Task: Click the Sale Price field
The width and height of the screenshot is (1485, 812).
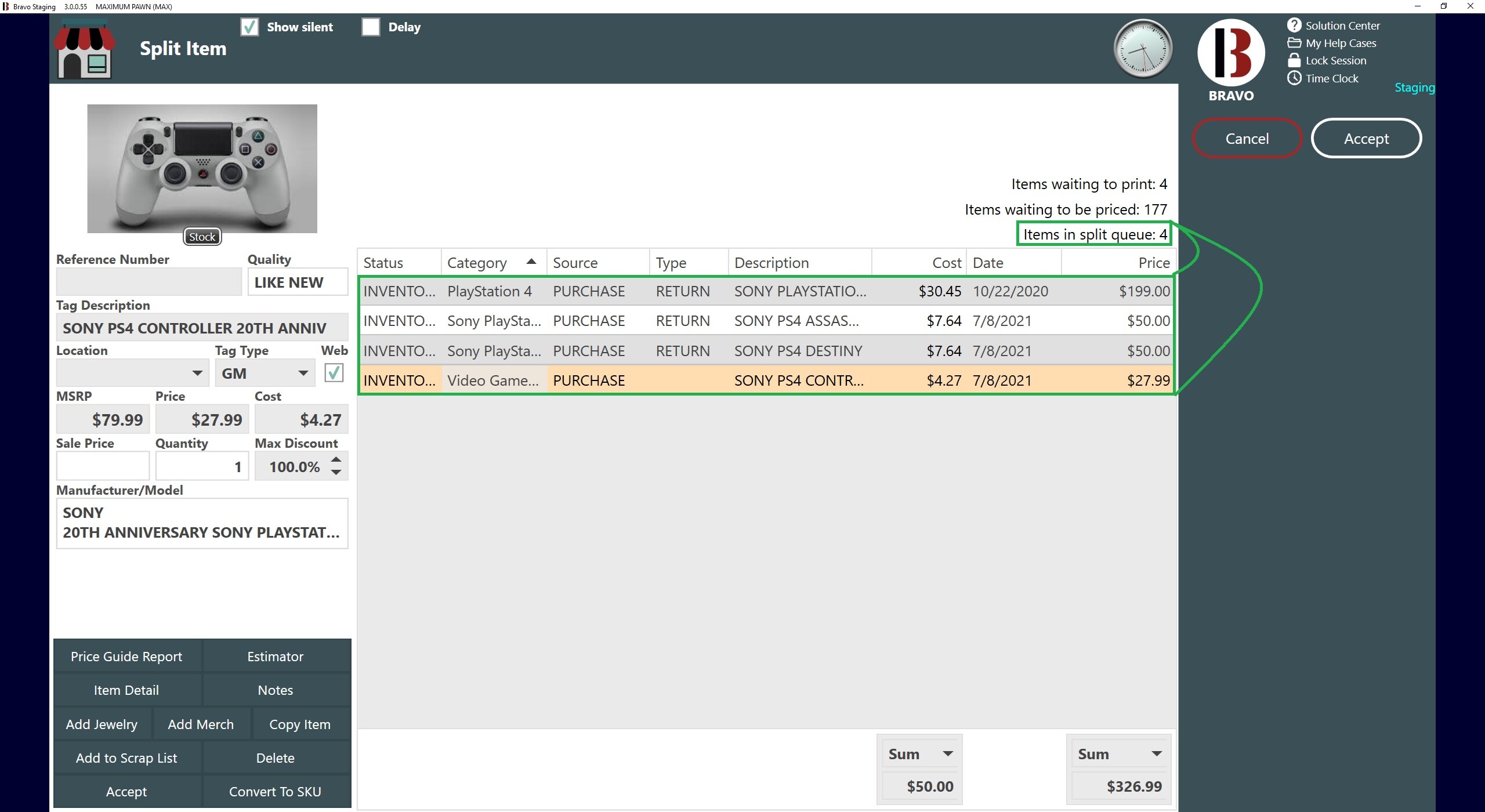Action: [103, 466]
